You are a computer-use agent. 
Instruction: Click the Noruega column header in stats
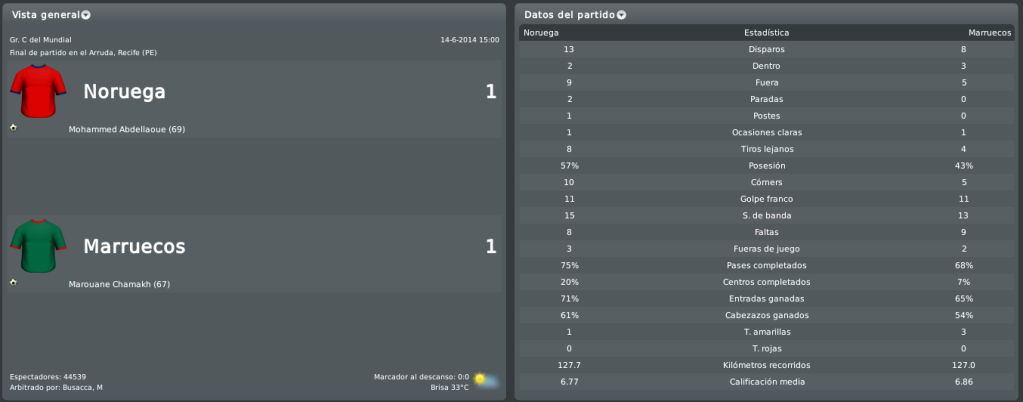(x=541, y=33)
